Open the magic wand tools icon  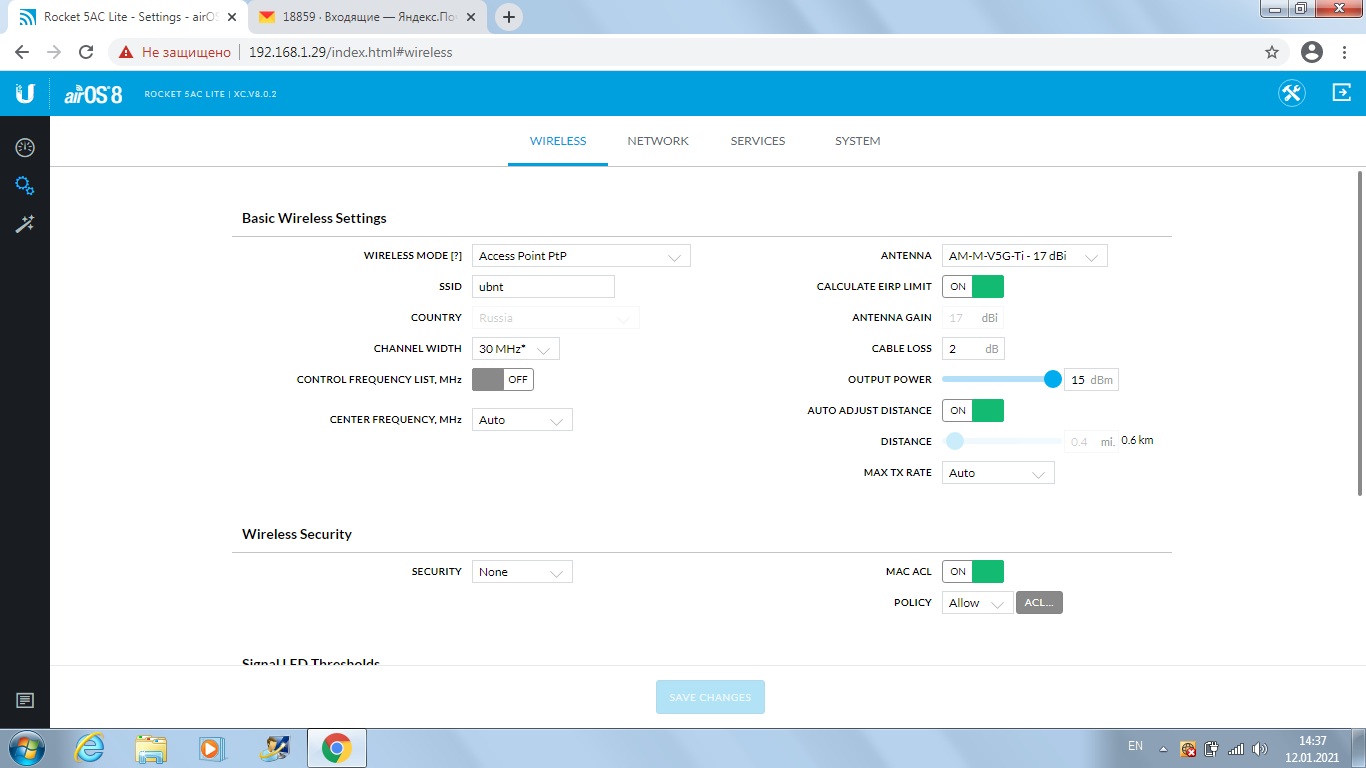[x=25, y=224]
